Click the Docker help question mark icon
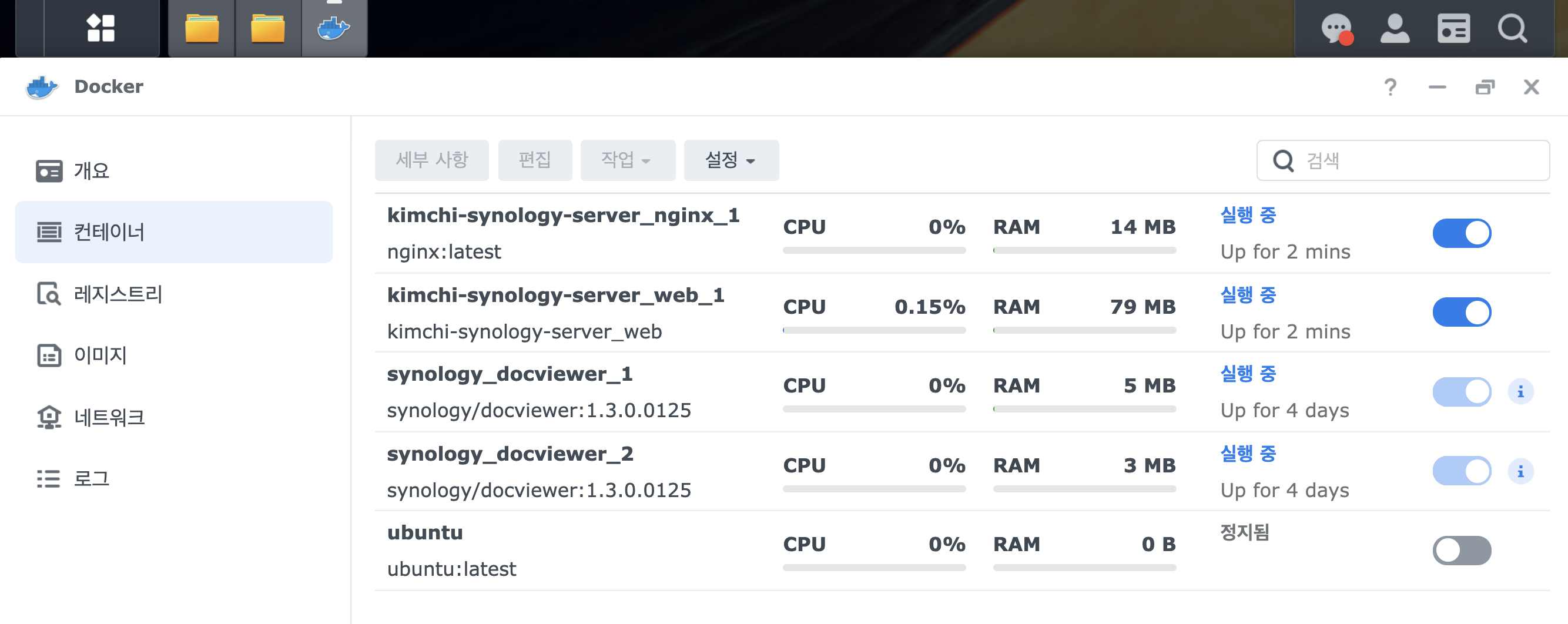This screenshot has width=1568, height=624. [x=1391, y=87]
